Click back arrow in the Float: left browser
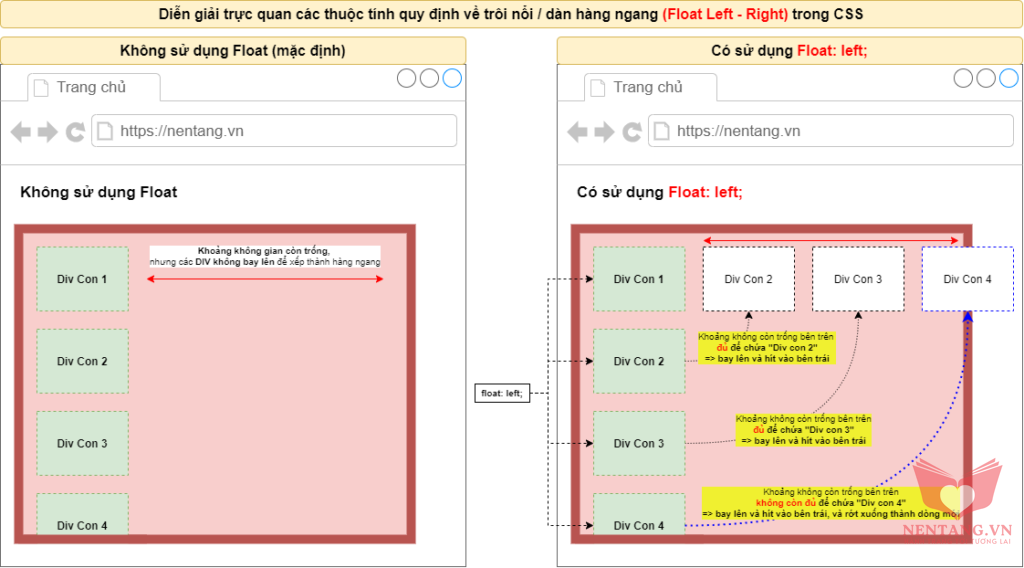 coord(577,132)
